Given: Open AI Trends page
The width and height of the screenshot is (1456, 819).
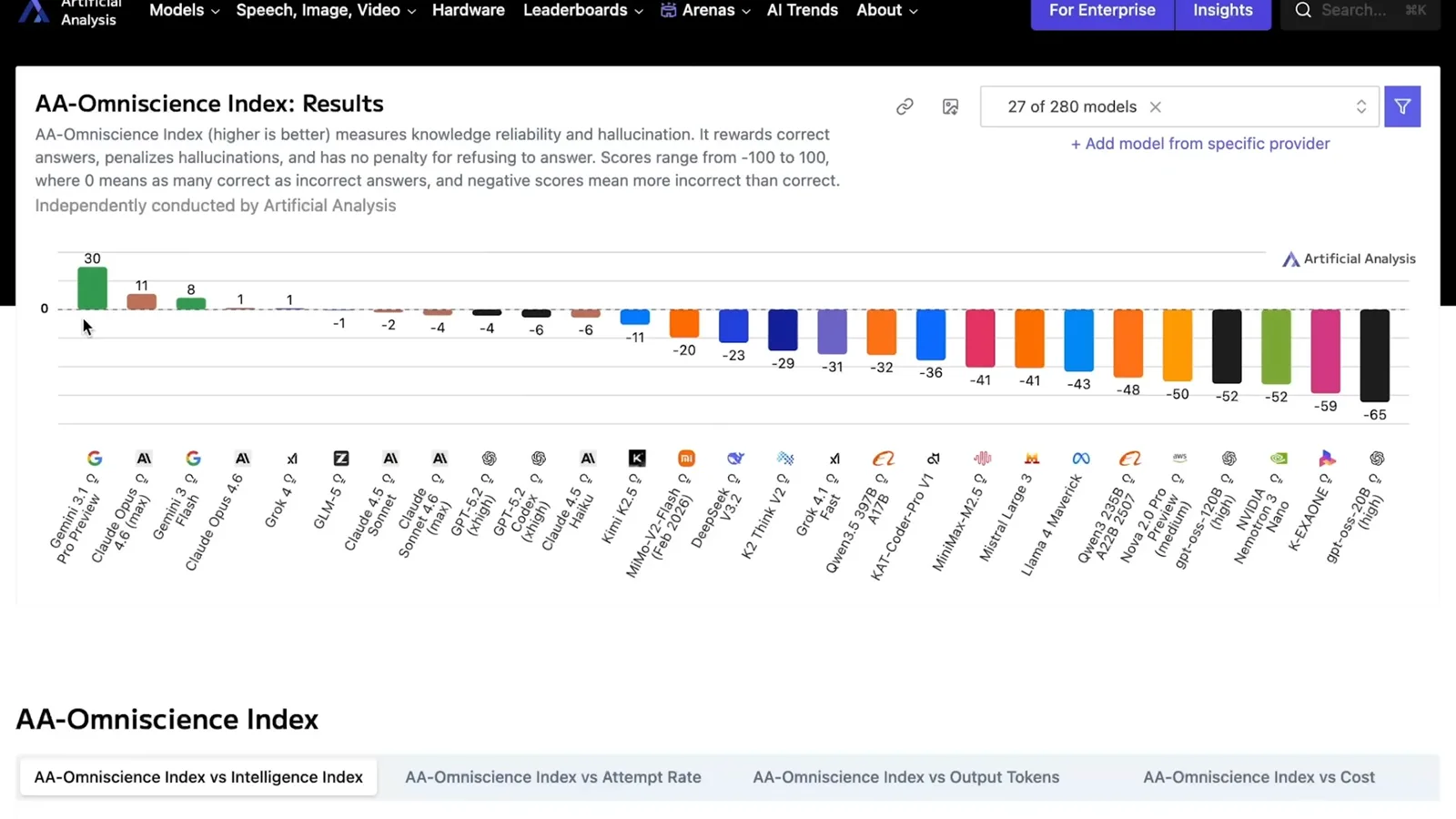Looking at the screenshot, I should [x=803, y=10].
